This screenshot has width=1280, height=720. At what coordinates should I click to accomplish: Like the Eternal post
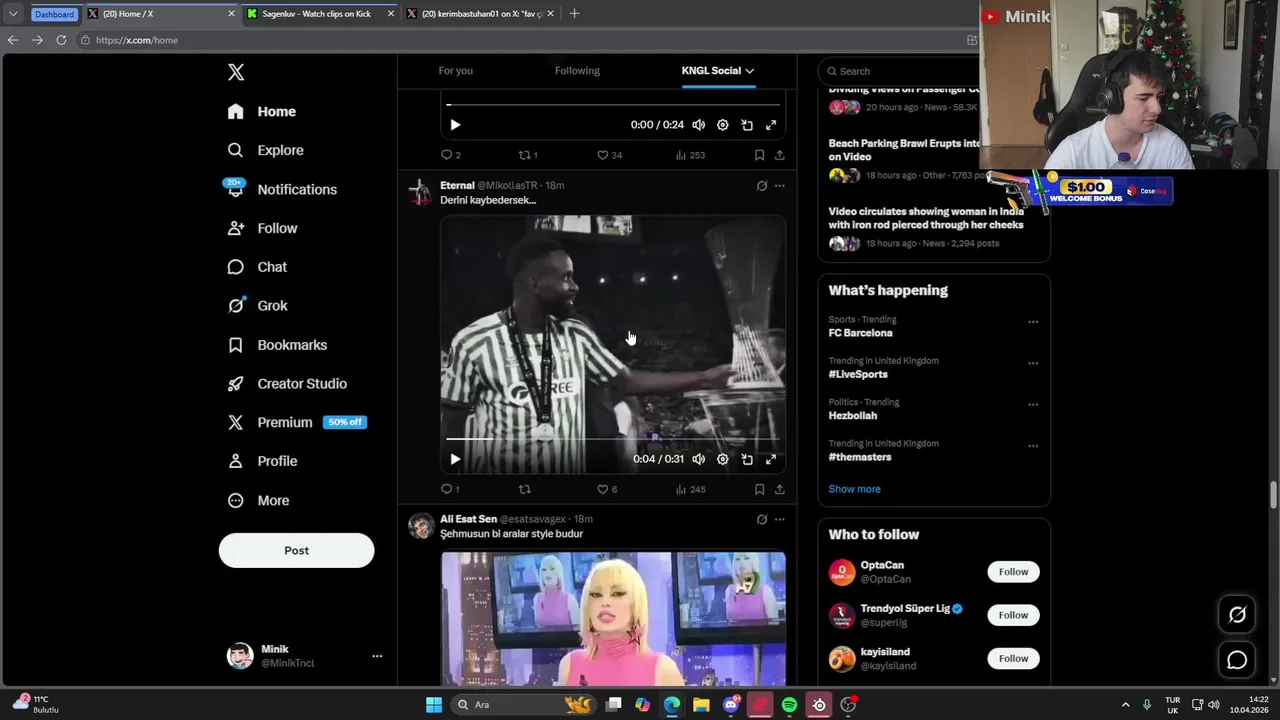[x=607, y=489]
